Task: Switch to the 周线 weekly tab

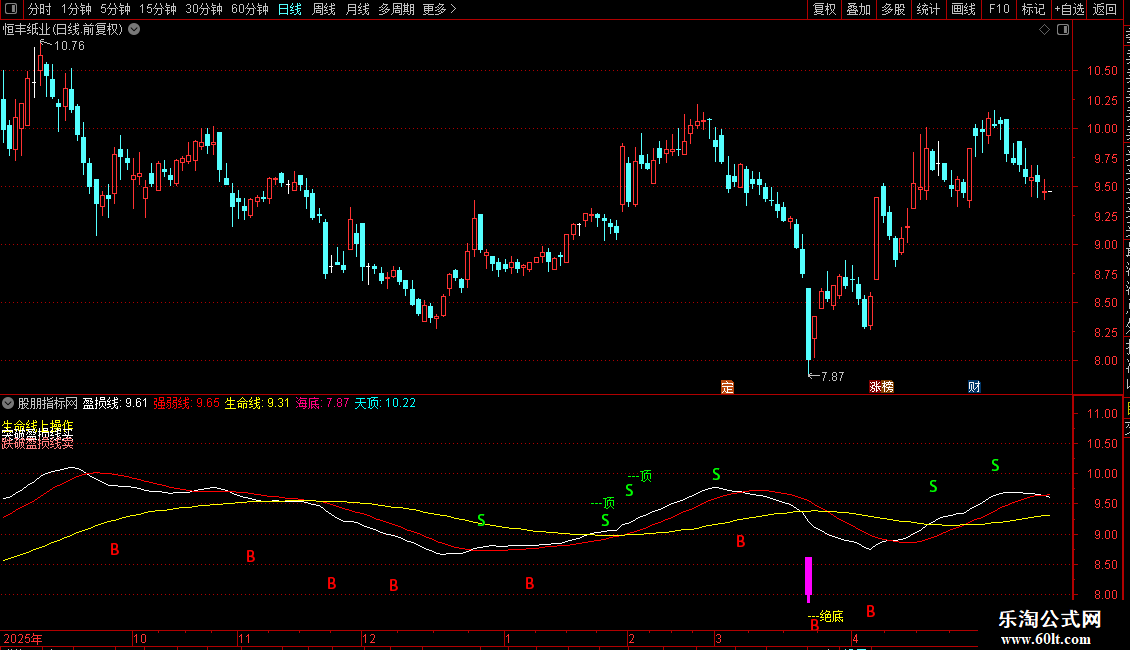Action: 324,9
